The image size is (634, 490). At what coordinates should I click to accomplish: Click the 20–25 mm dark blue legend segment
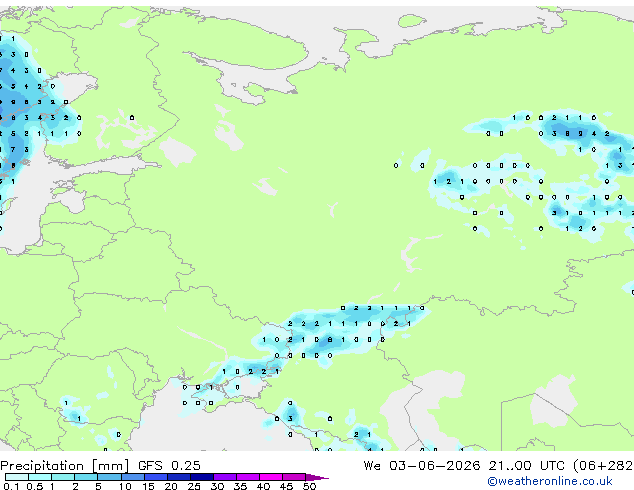point(179,477)
